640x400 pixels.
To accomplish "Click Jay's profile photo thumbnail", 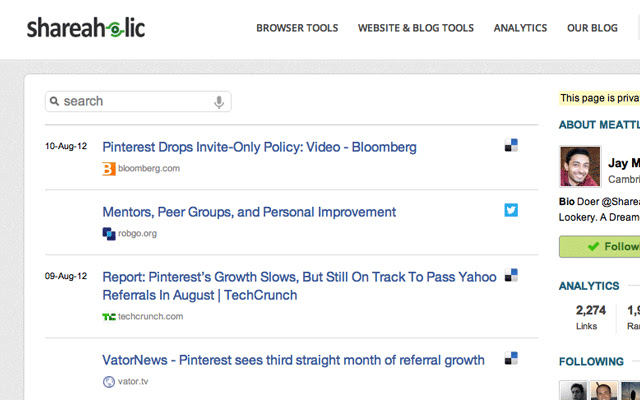I will tap(579, 166).
